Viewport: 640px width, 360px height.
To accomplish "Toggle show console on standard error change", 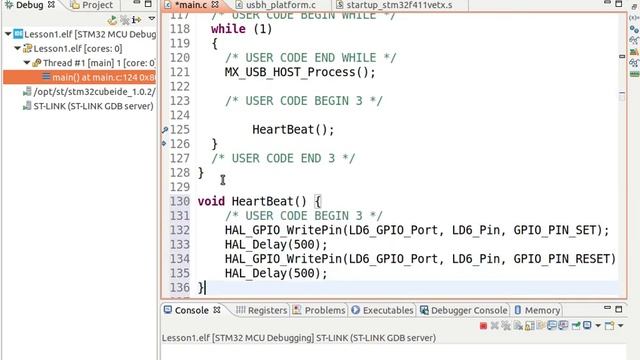I will pyautogui.click(x=563, y=326).
